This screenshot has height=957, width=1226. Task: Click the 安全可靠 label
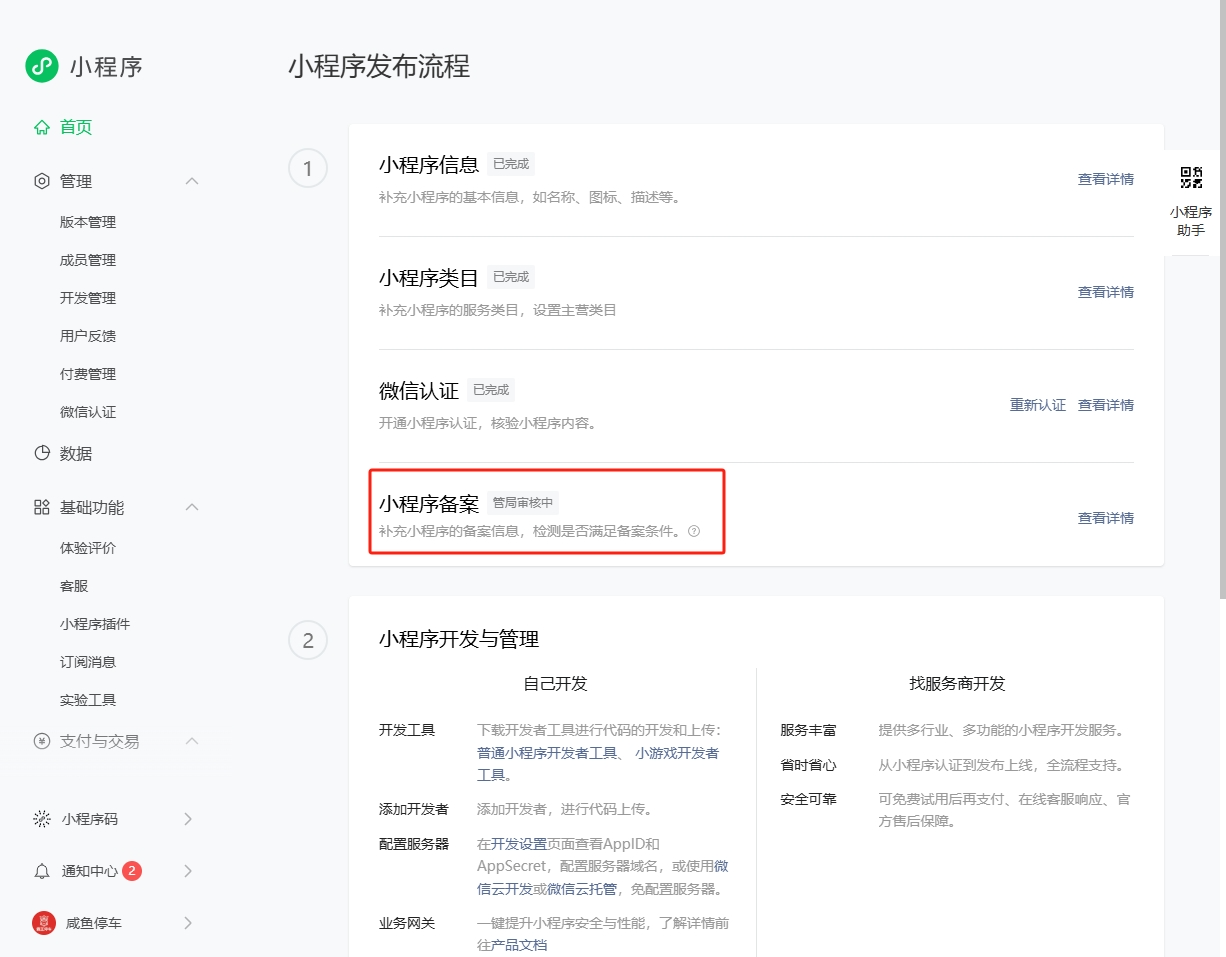pyautogui.click(x=809, y=799)
